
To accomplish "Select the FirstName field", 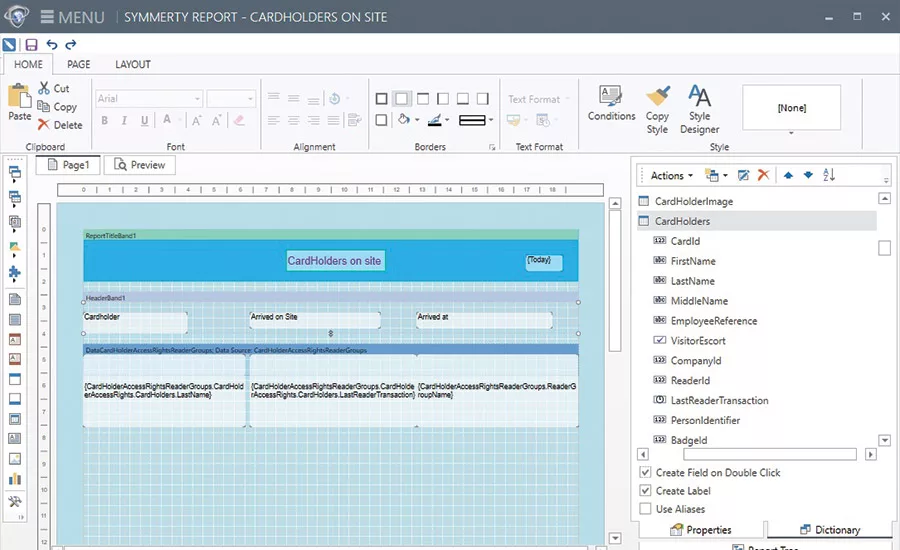I will tap(693, 261).
